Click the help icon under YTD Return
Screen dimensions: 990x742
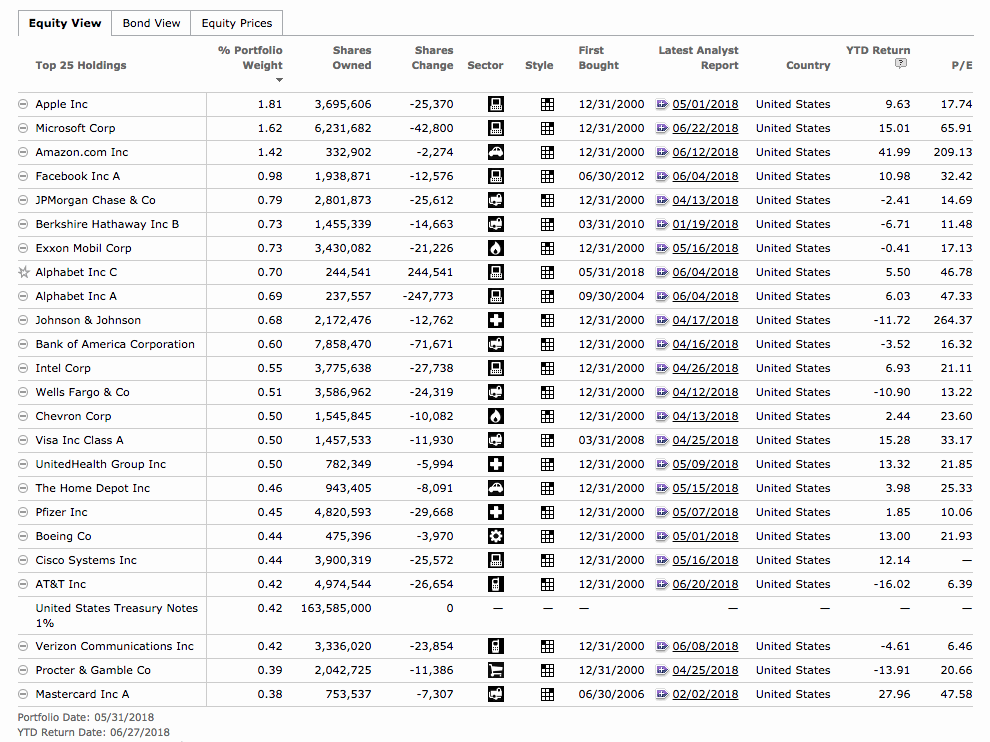901,63
